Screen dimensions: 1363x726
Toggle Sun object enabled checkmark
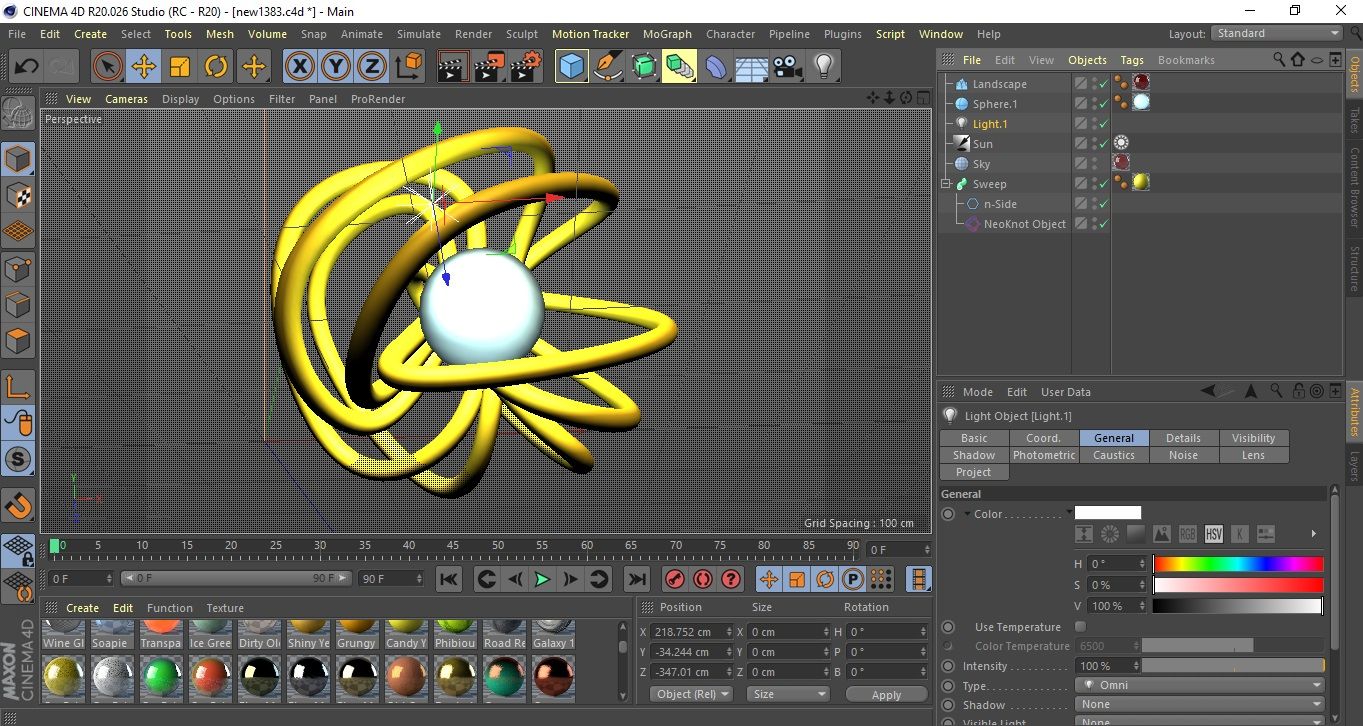coord(1103,144)
